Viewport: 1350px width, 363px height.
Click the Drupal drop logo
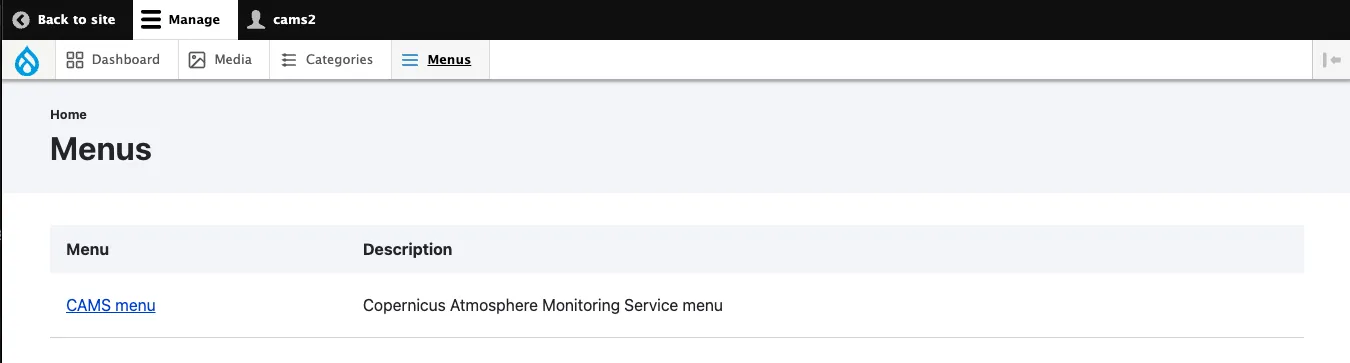[x=26, y=61]
